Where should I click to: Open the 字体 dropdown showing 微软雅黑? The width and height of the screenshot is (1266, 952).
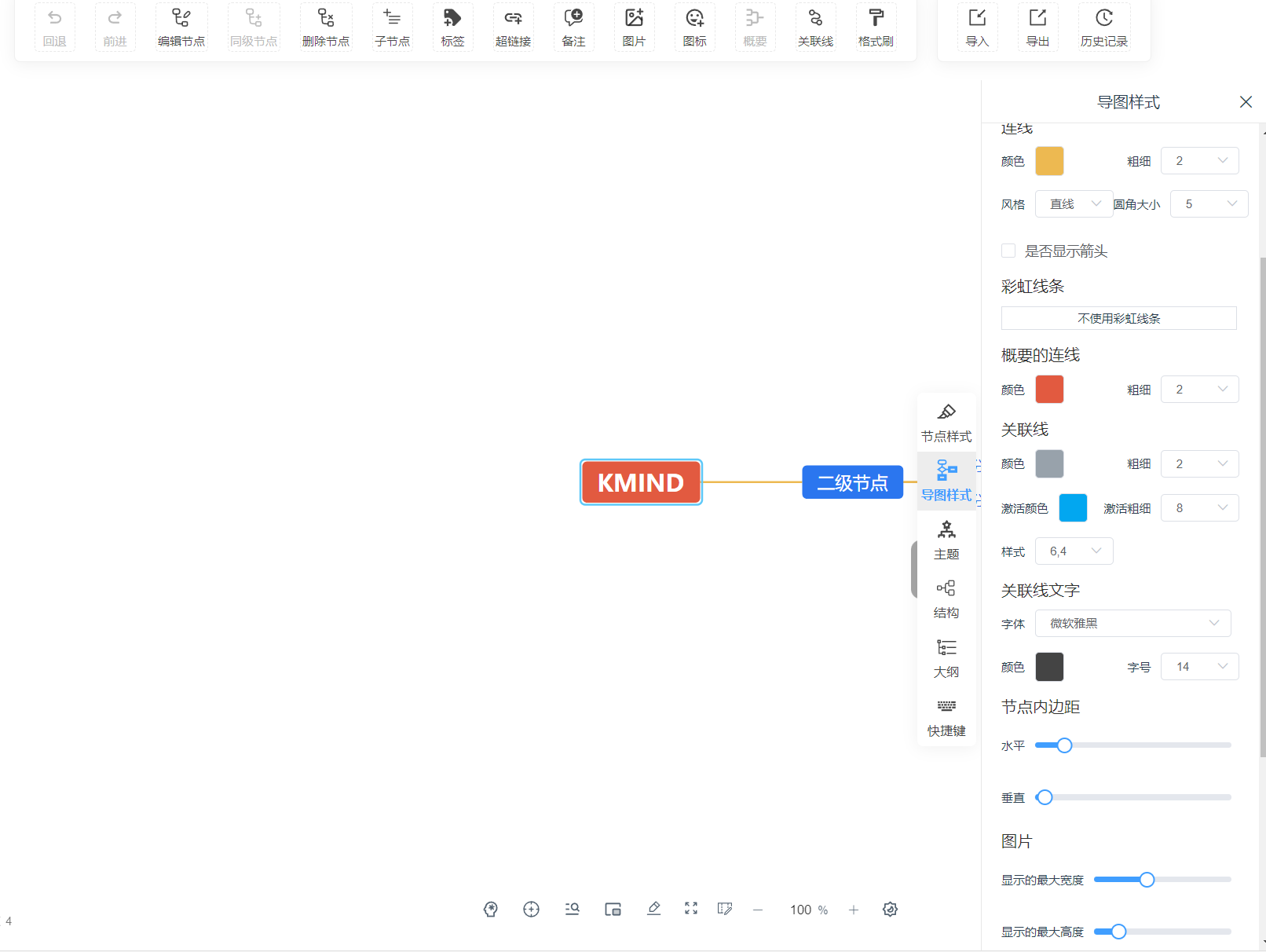coord(1133,624)
